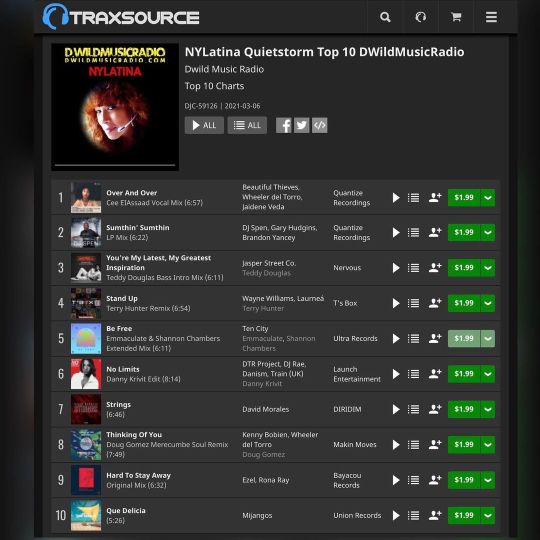Image resolution: width=540 pixels, height=540 pixels.
Task: Follow Mijangos via add-user icon
Action: click(435, 516)
